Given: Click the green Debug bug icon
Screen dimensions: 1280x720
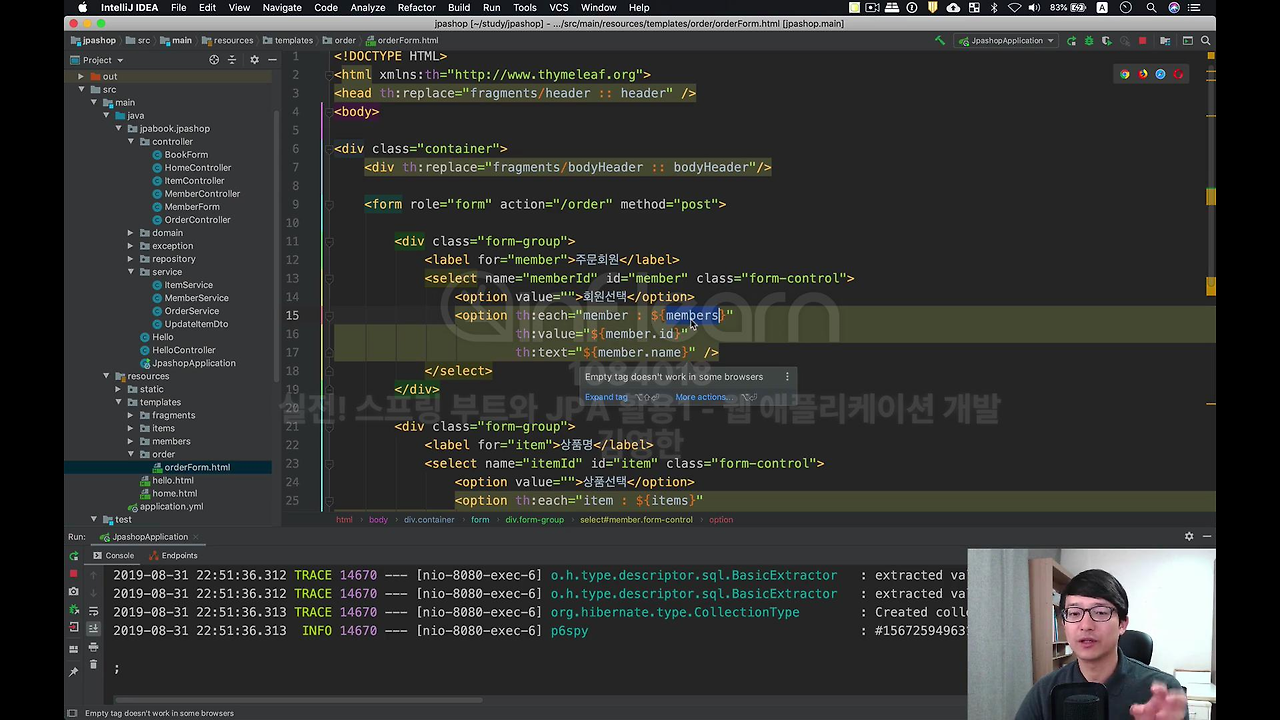Looking at the screenshot, I should click(x=1087, y=41).
